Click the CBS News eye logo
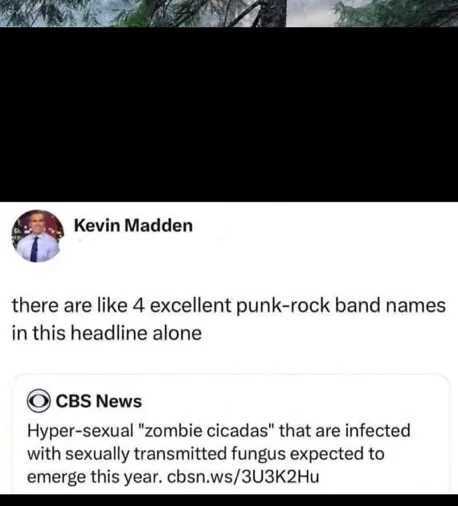Viewport: 458px width, 506px height. 38,401
